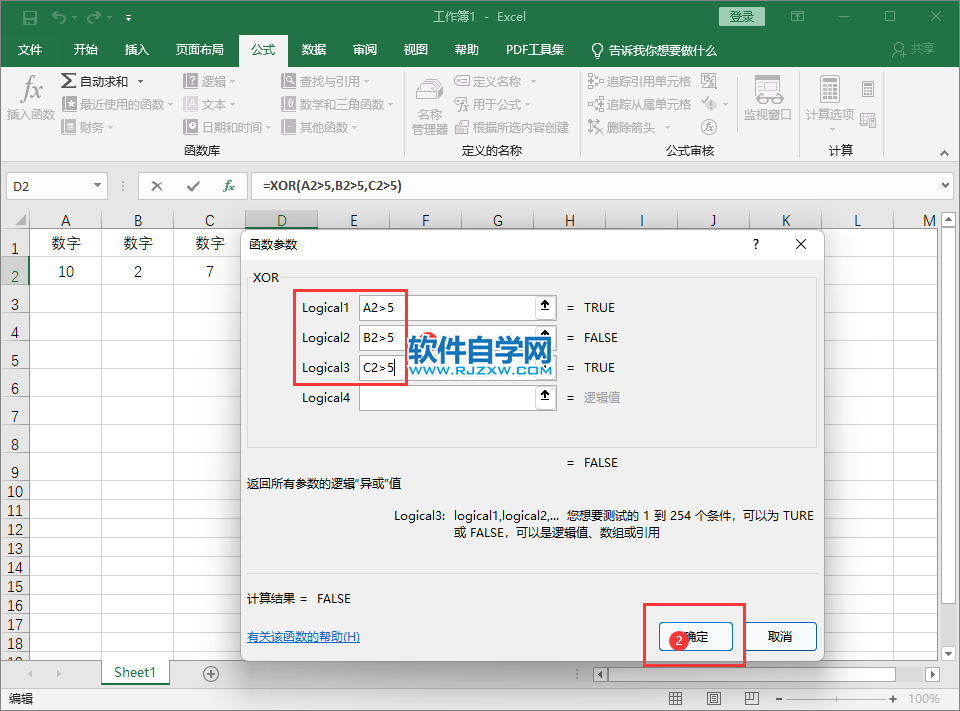Click the Error Checking icon
960x711 pixels.
coord(709,104)
